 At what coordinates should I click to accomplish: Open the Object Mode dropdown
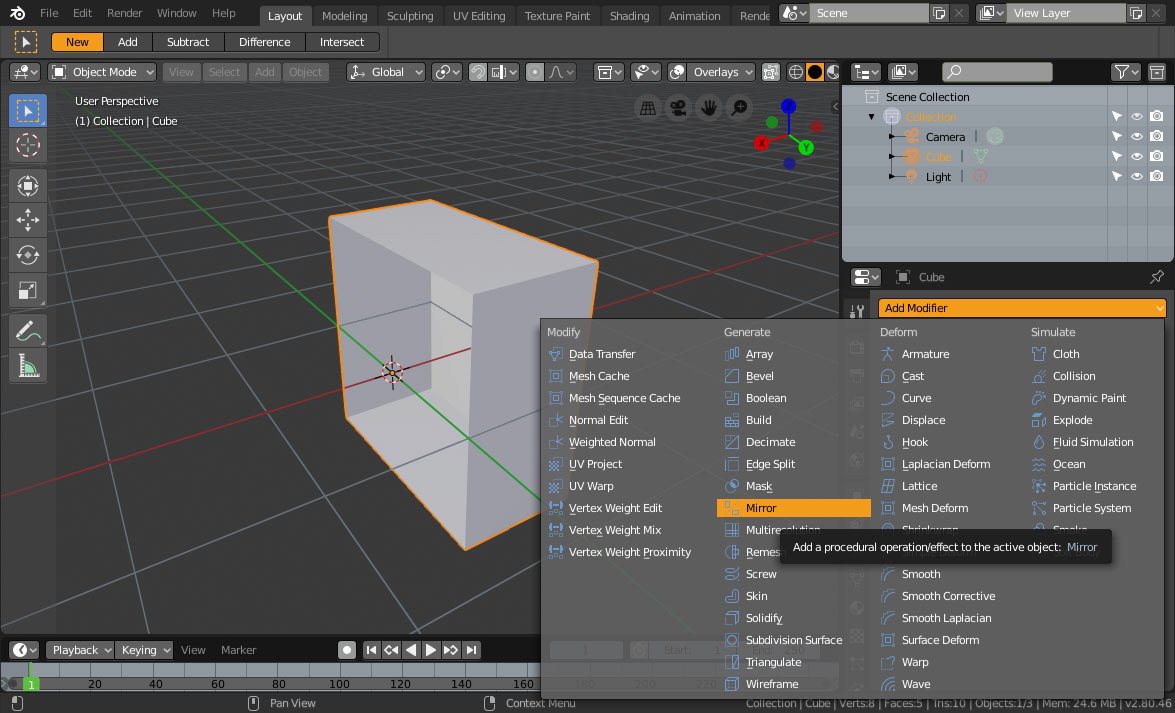[103, 72]
